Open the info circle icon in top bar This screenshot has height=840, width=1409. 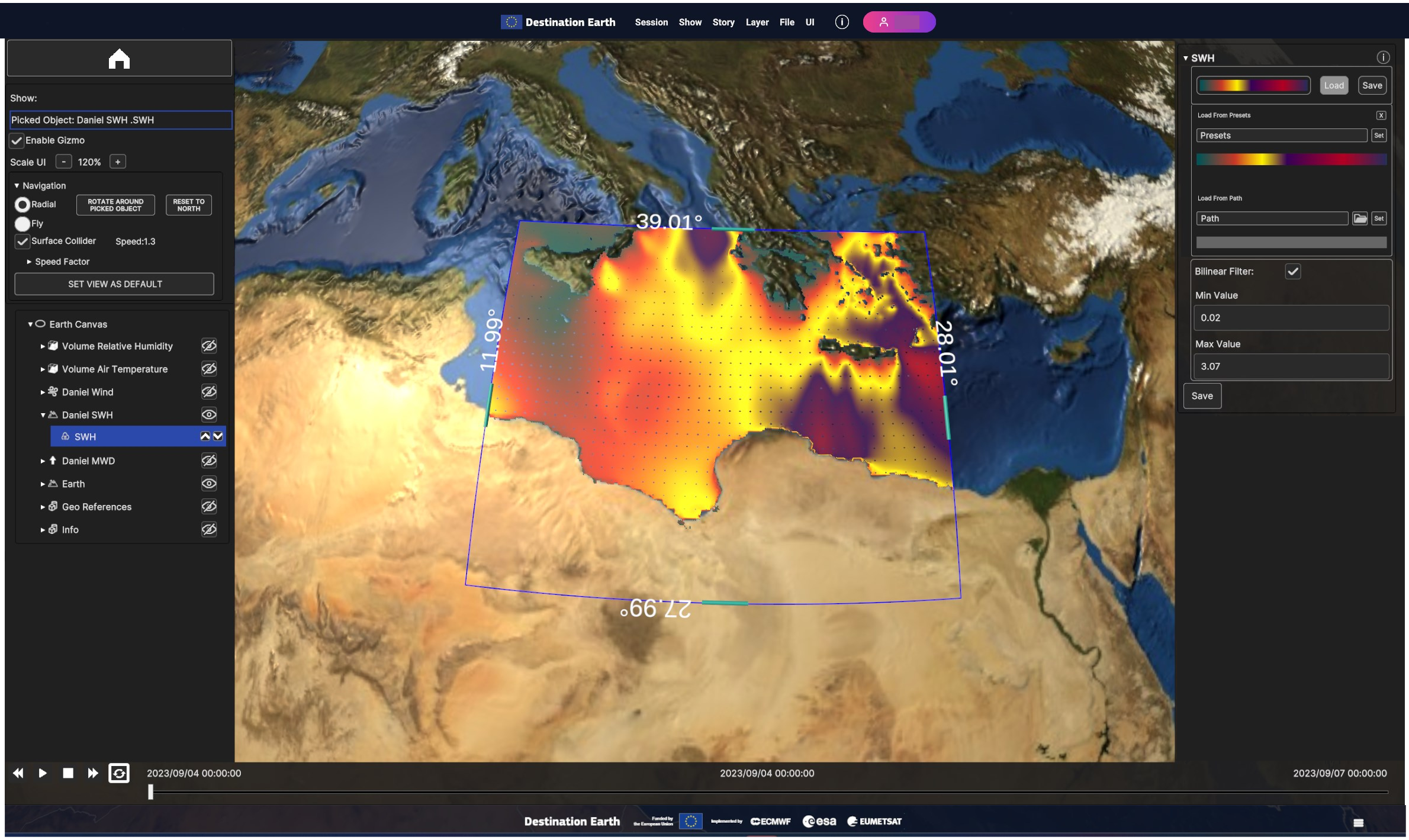pos(841,22)
